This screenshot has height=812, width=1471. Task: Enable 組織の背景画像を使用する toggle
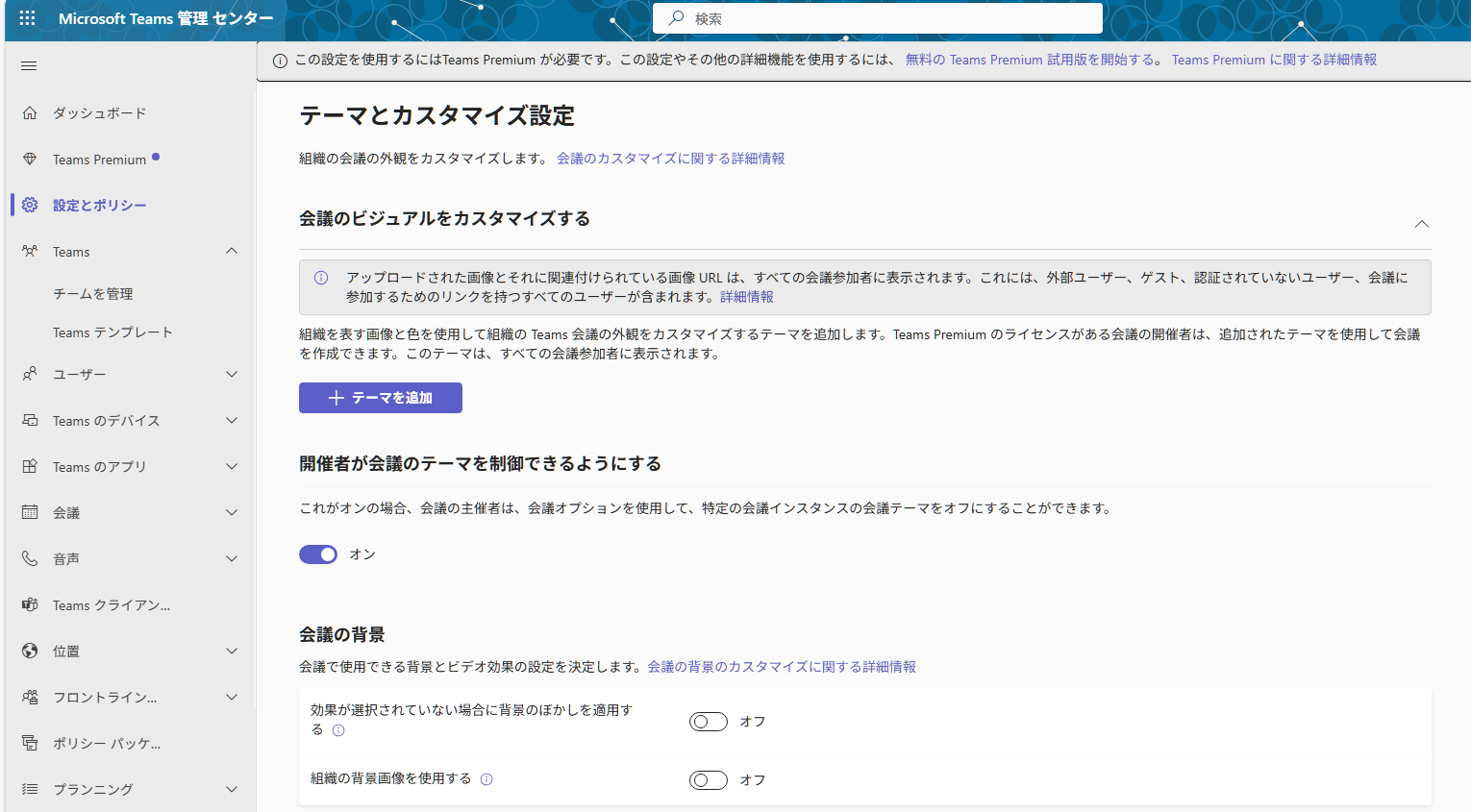click(709, 780)
